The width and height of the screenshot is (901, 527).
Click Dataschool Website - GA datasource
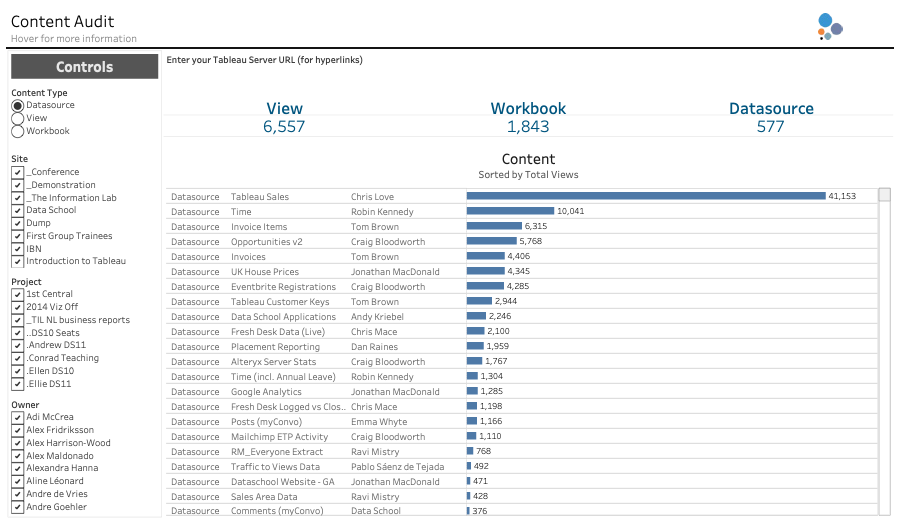(x=283, y=482)
